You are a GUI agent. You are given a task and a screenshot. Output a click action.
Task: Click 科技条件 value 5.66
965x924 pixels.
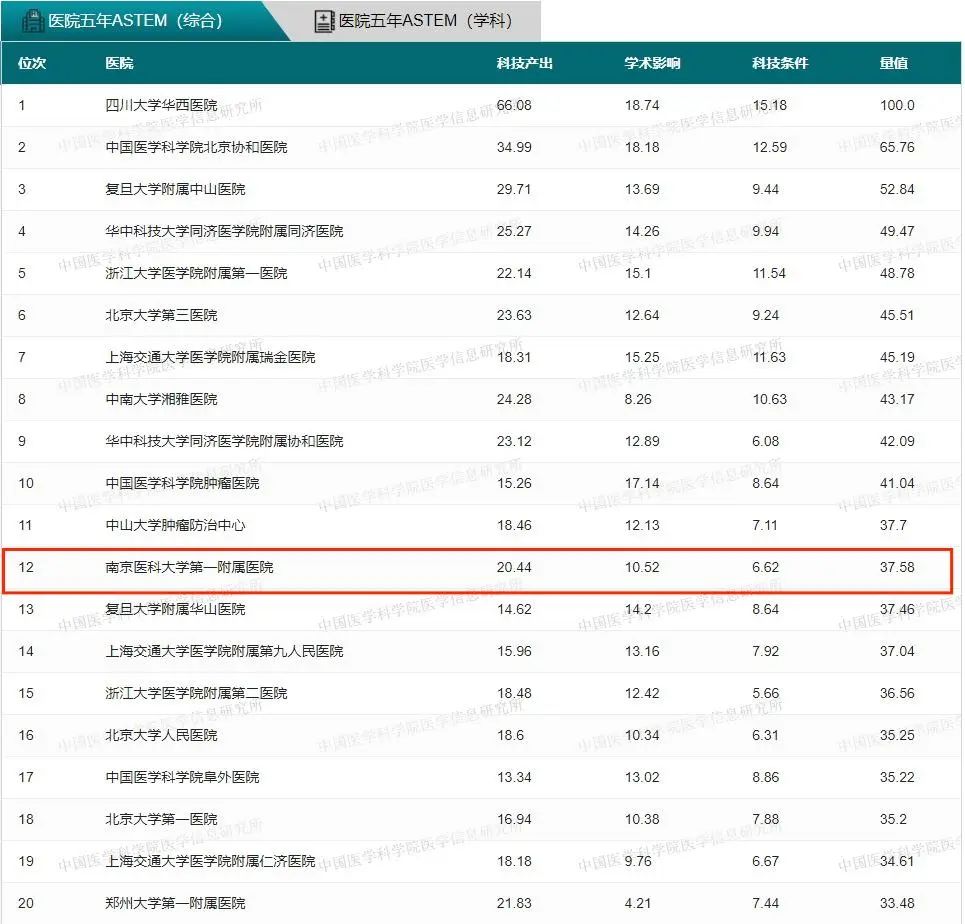point(766,693)
